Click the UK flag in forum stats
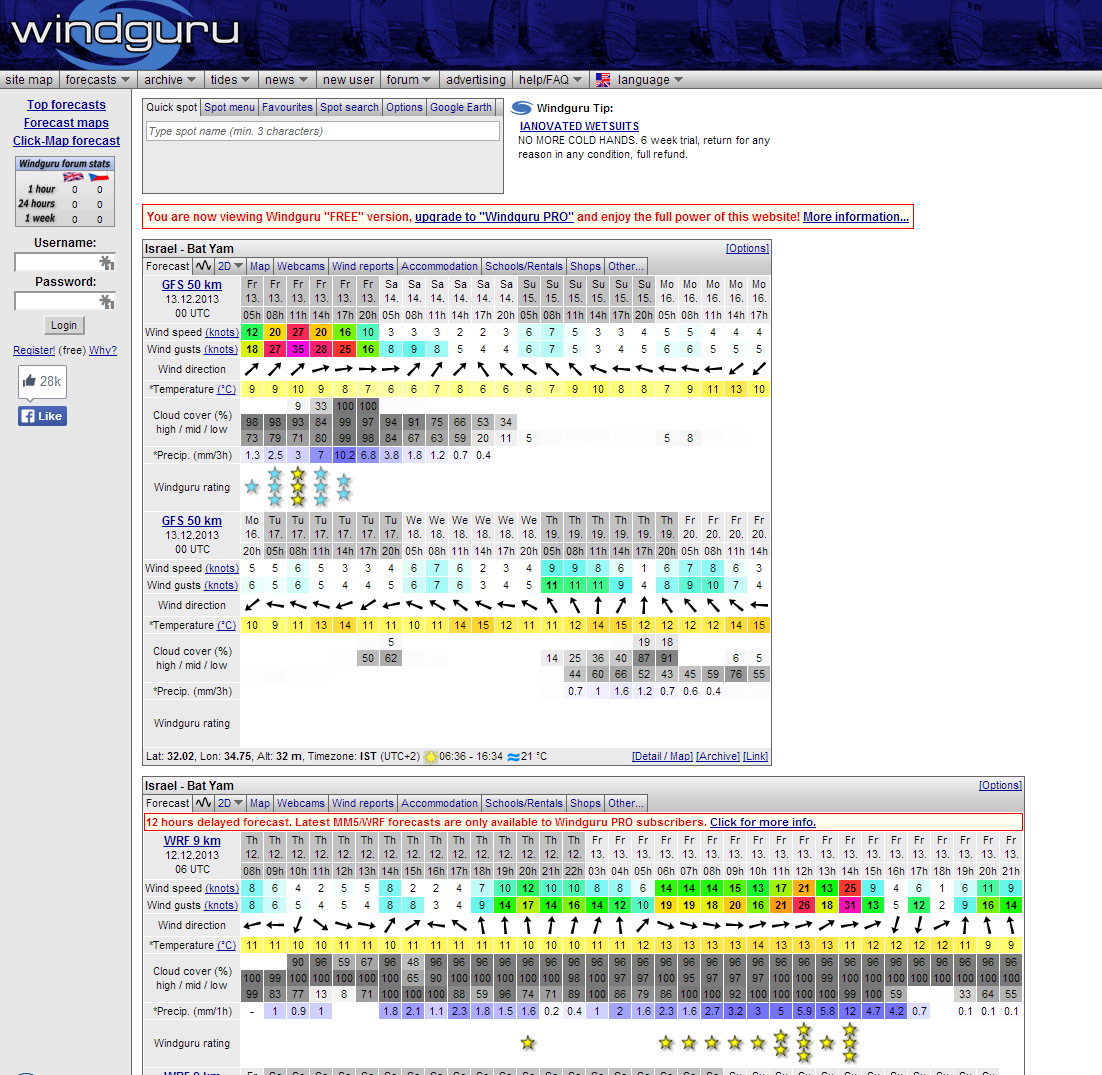This screenshot has width=1102, height=1075. [74, 177]
